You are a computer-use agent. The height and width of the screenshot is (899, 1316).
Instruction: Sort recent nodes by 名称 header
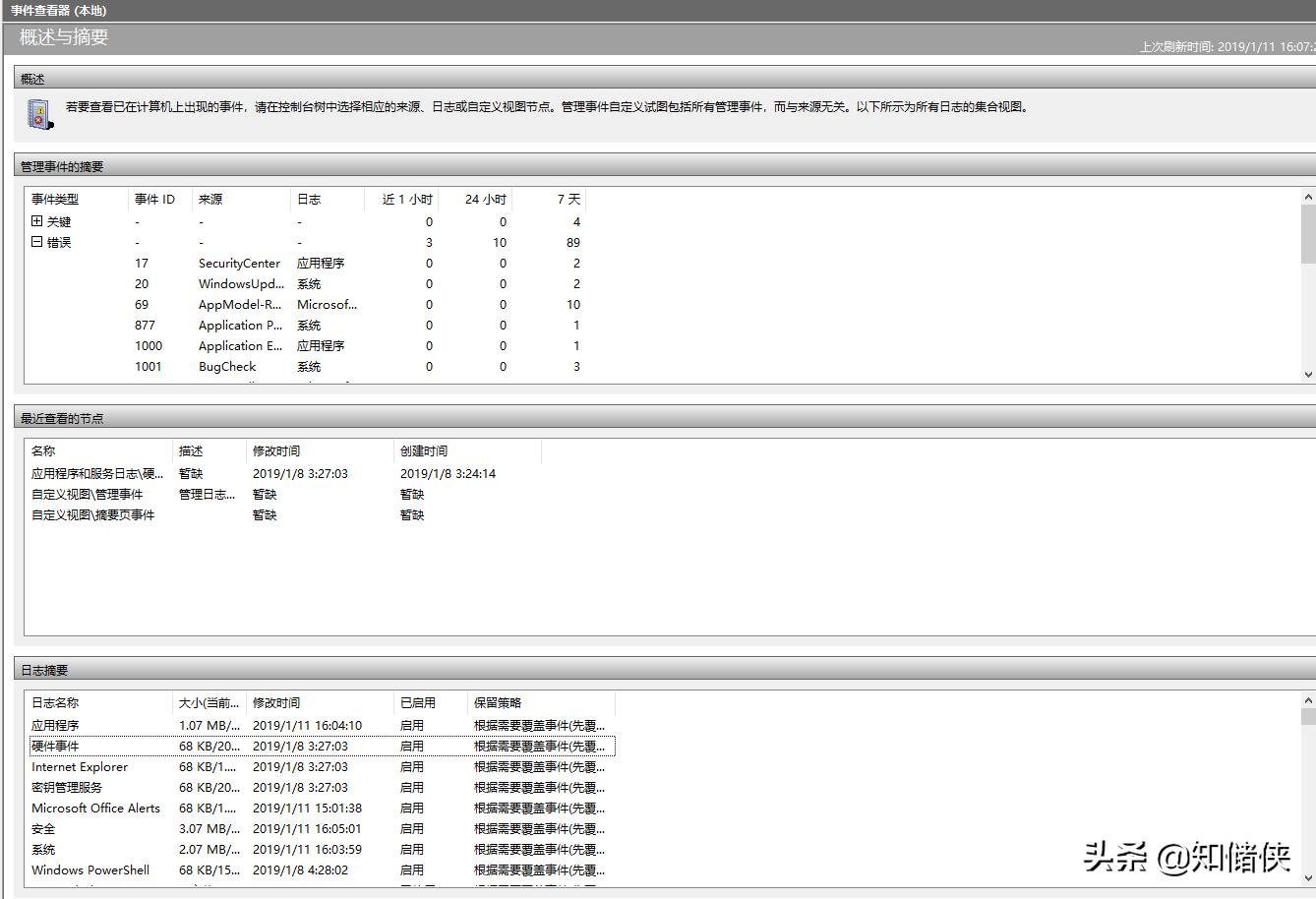coord(99,450)
